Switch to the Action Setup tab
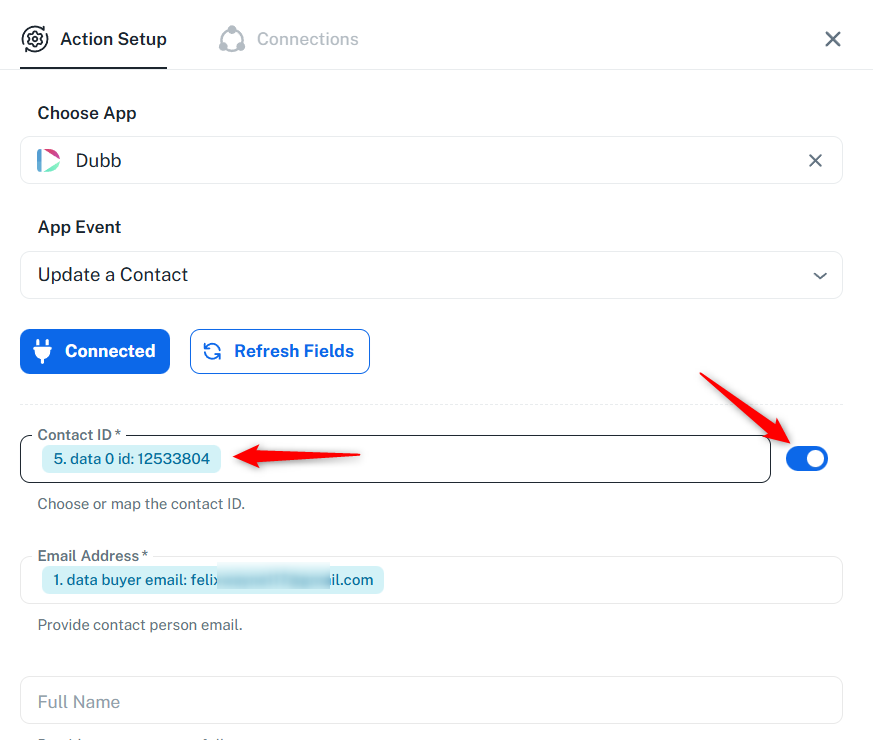The image size is (873, 740). pos(113,39)
